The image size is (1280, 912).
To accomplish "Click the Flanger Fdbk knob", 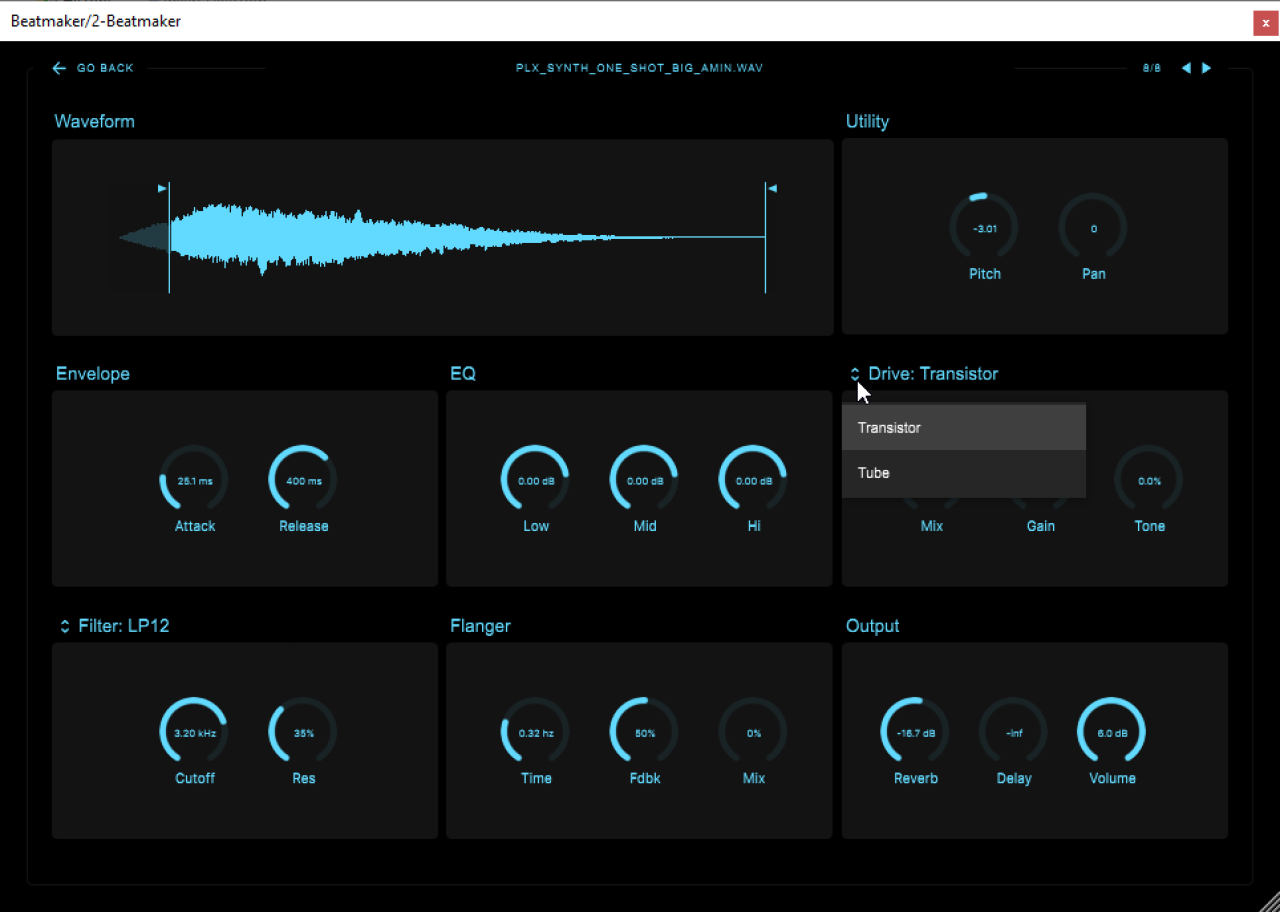I will 644,732.
